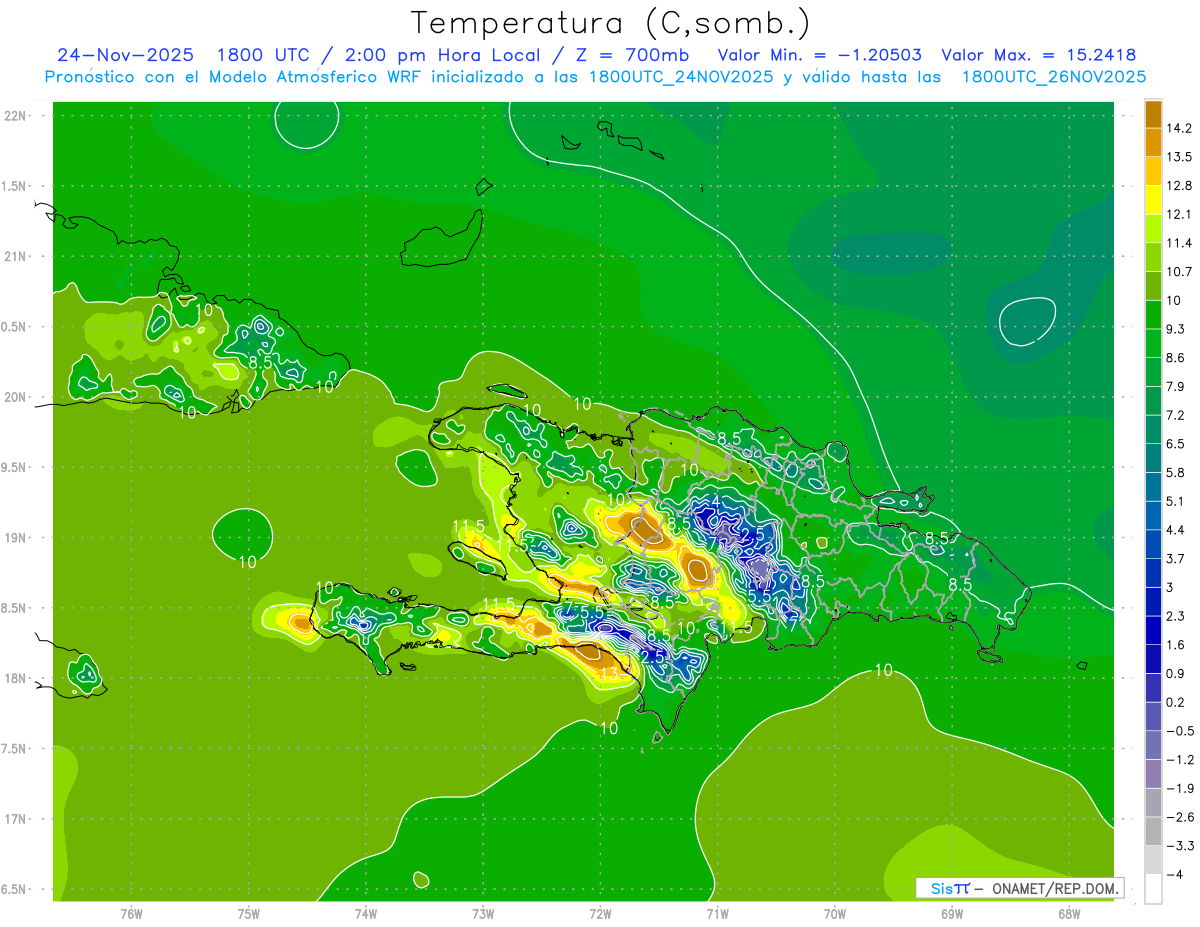Click the 'Temperatura (C,somb.)' chart title
The width and height of the screenshot is (1200, 927).
coord(610,23)
